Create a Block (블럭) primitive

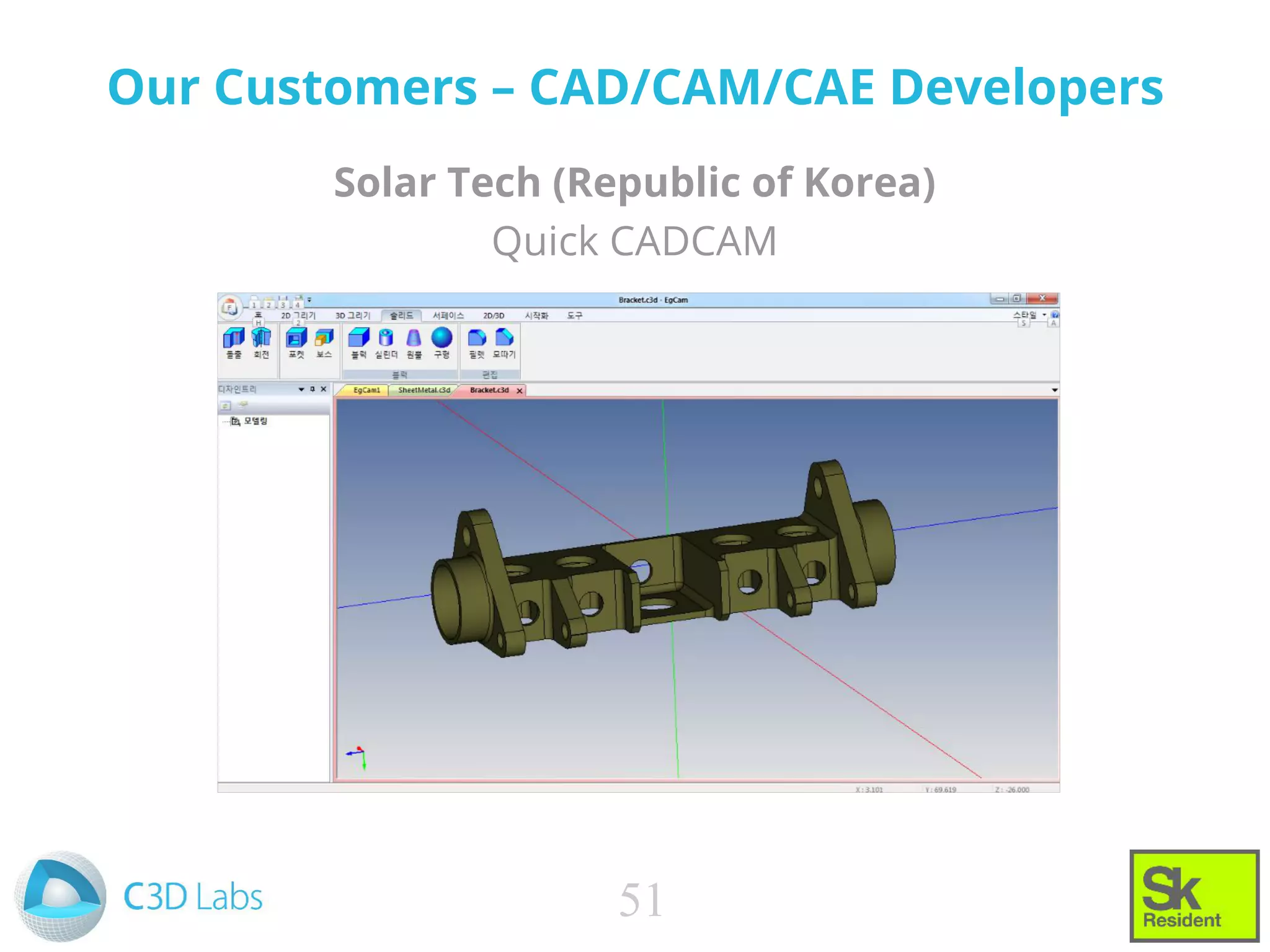pyautogui.click(x=358, y=343)
